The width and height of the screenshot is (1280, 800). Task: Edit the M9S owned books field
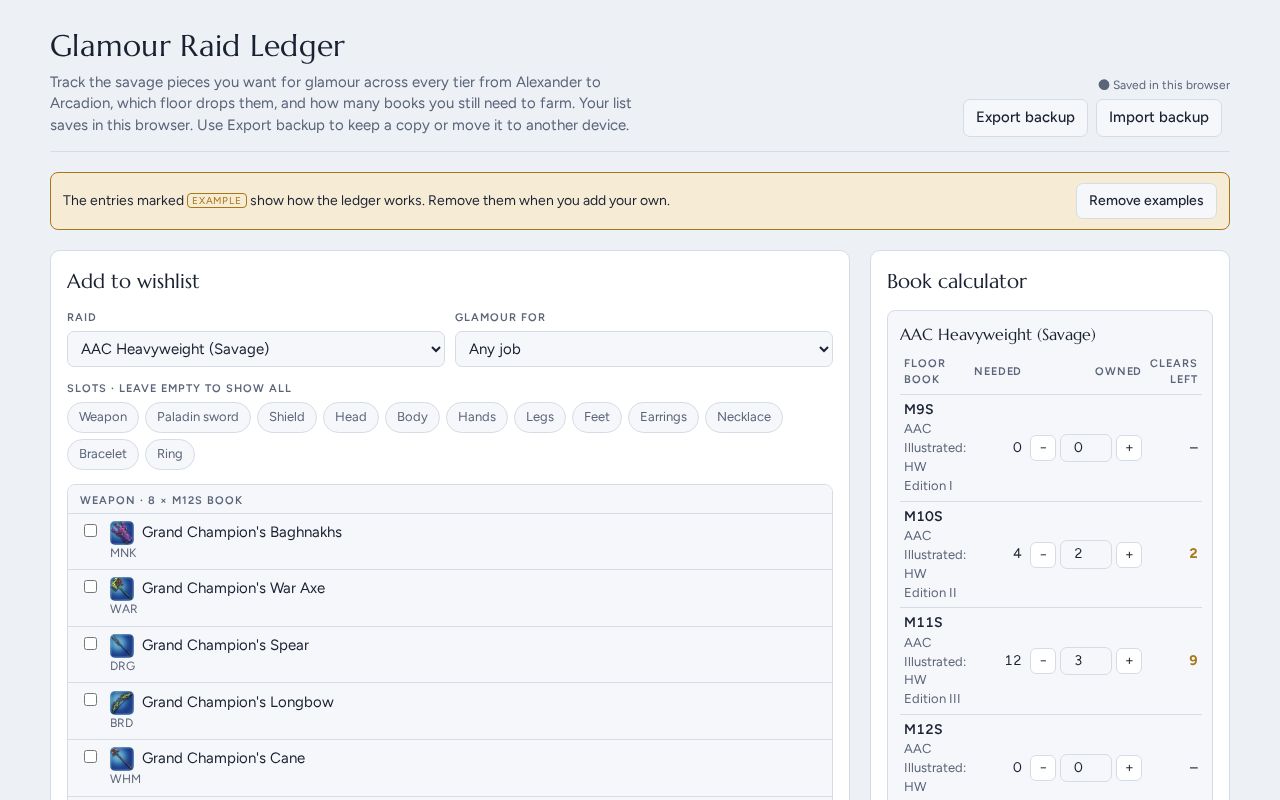(1086, 448)
